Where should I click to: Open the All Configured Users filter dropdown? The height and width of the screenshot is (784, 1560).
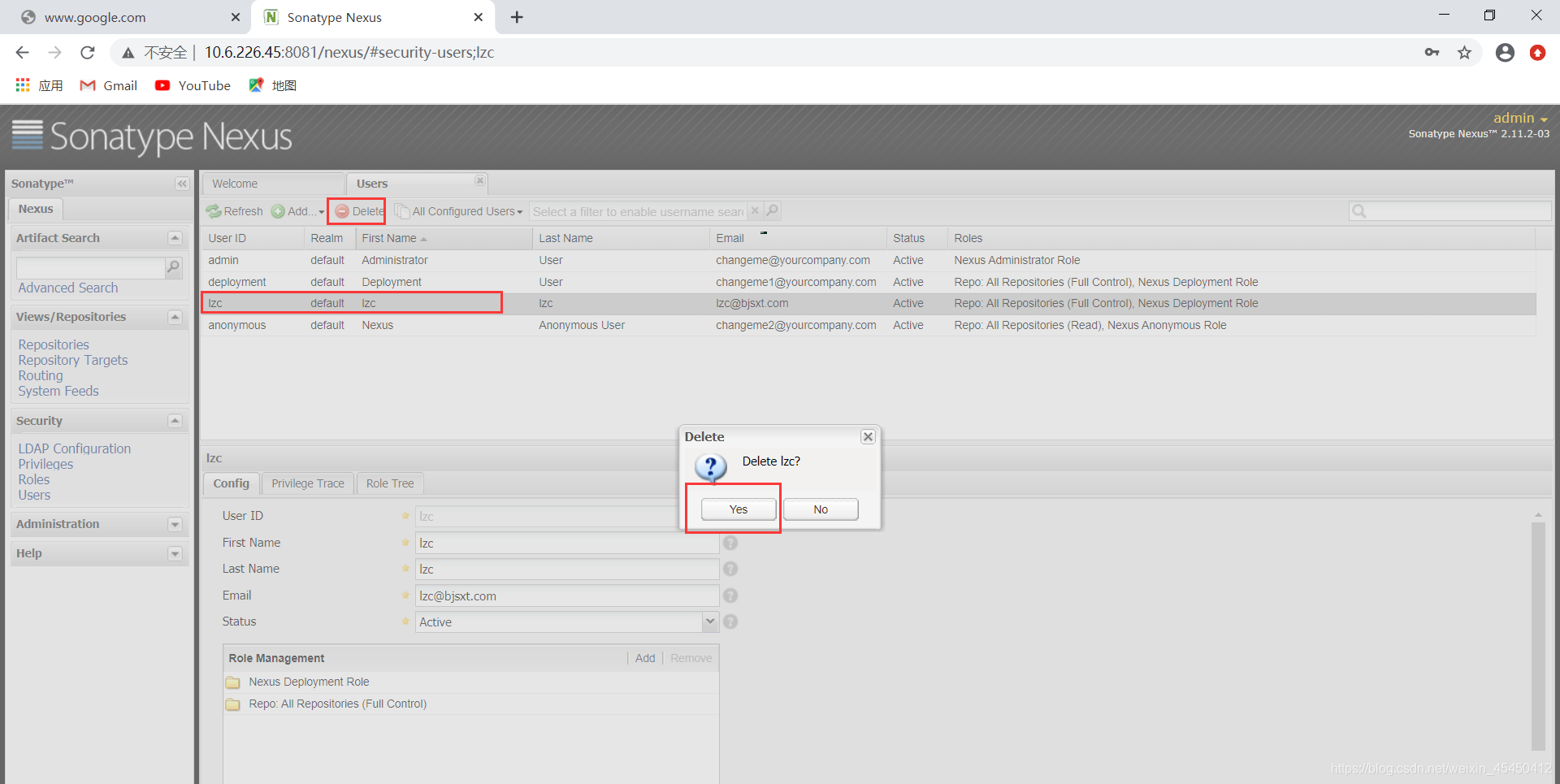459,211
